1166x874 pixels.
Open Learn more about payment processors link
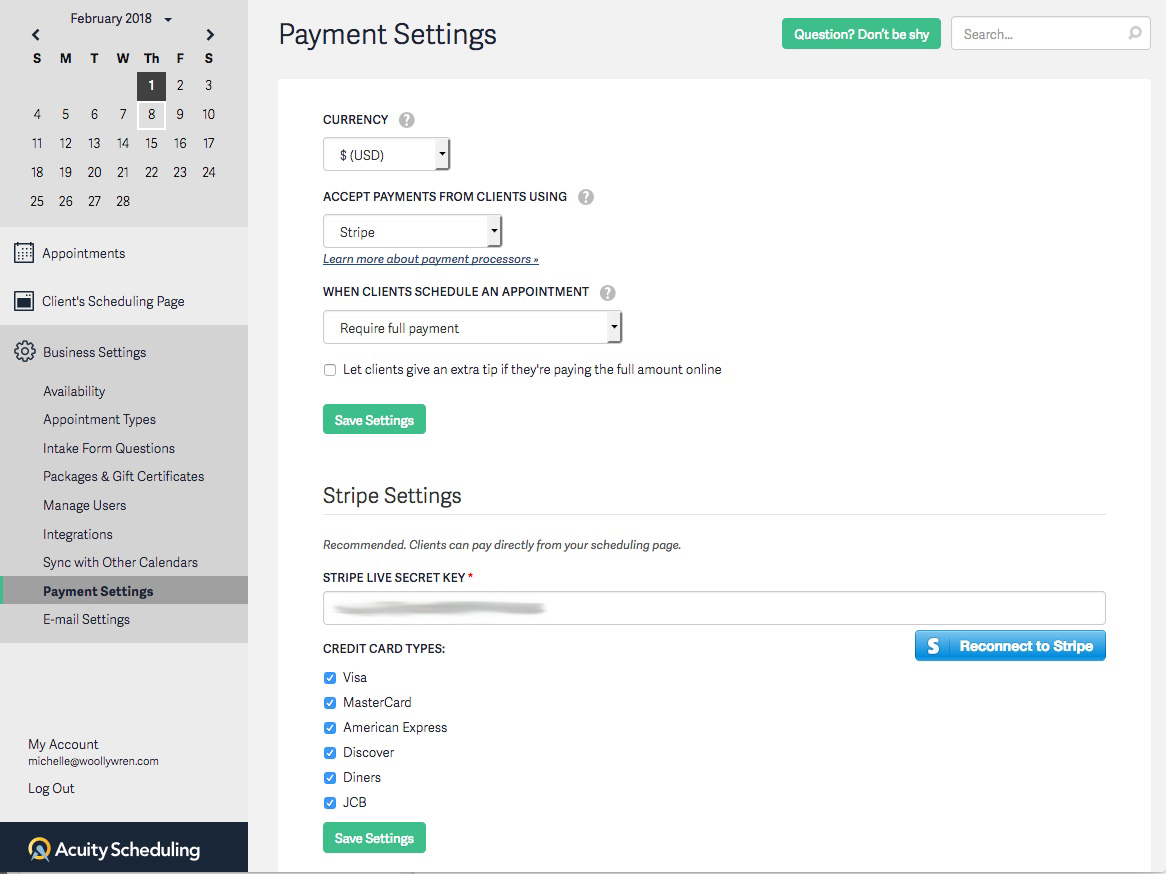[431, 259]
